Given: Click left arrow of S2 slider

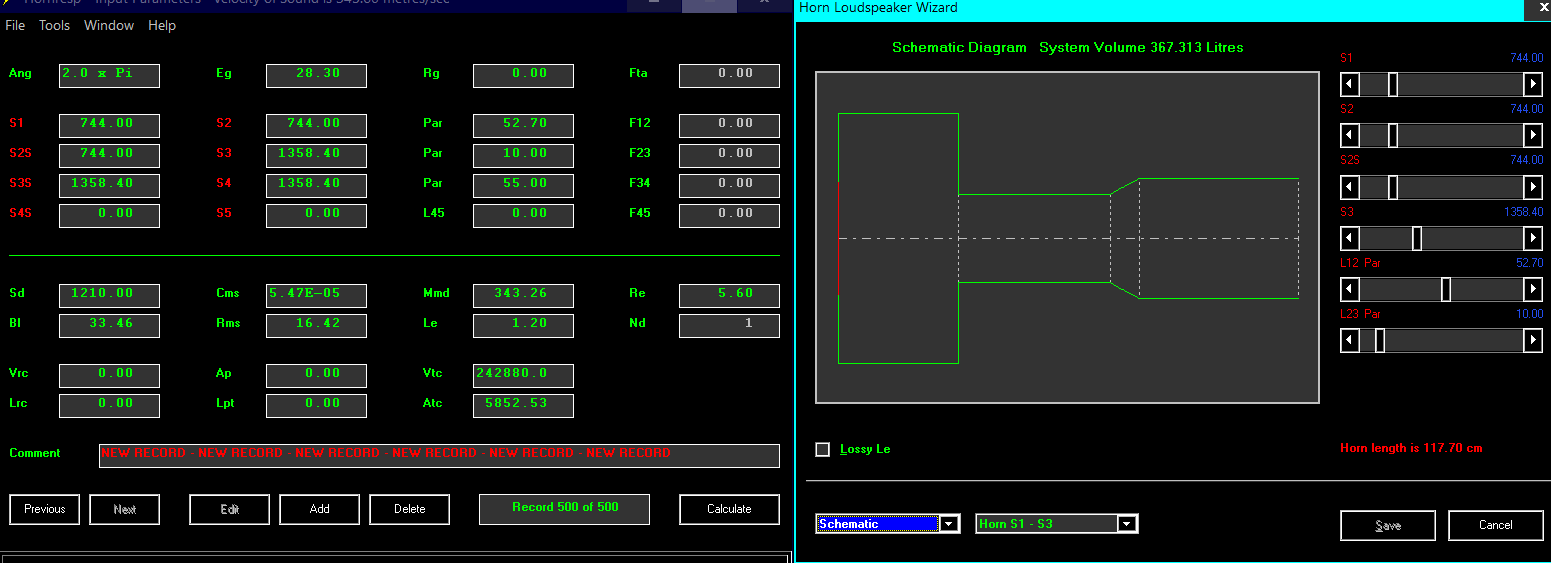Looking at the screenshot, I should point(1350,135).
